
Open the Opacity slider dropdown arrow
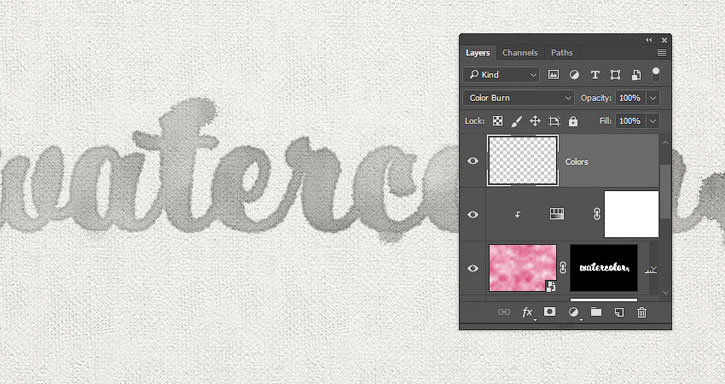coord(653,98)
